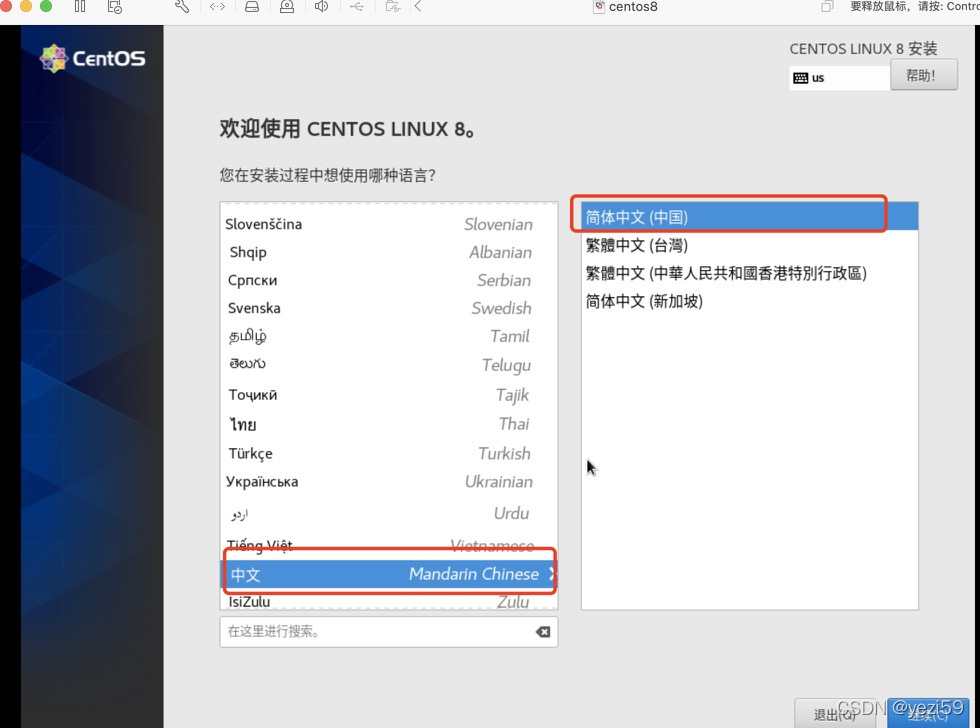Select 简体中文 (新加坡) locale

point(749,301)
